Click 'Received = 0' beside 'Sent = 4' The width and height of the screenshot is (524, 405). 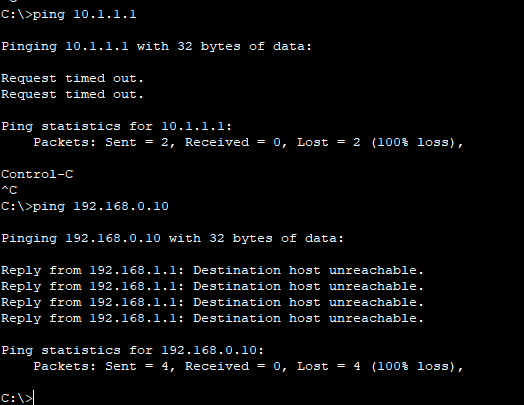(x=233, y=366)
